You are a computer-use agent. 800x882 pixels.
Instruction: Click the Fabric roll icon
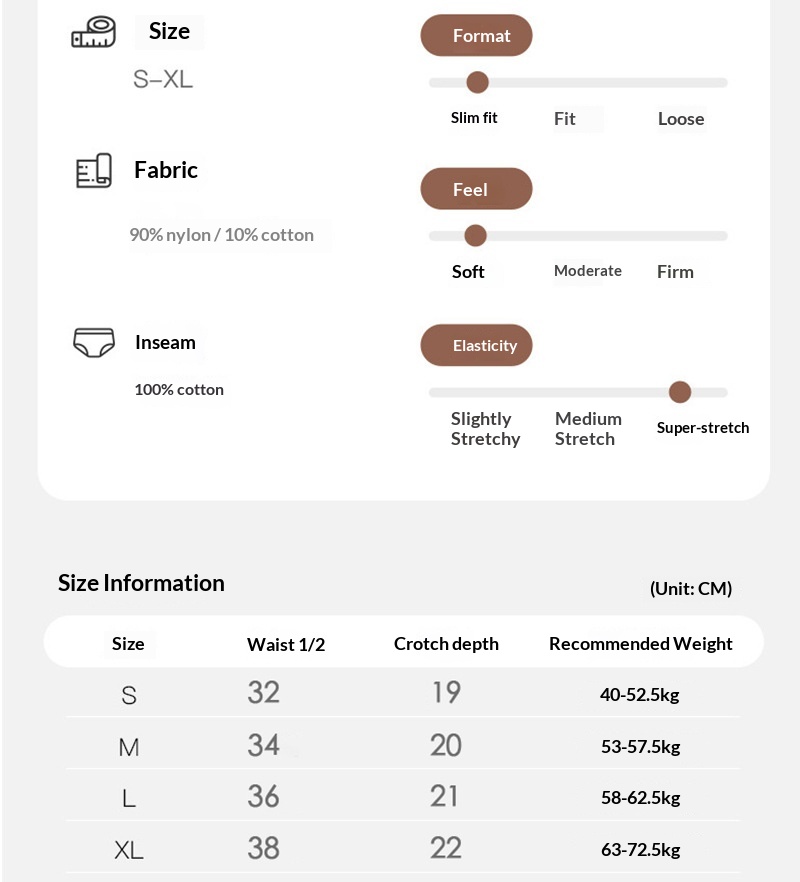(94, 171)
